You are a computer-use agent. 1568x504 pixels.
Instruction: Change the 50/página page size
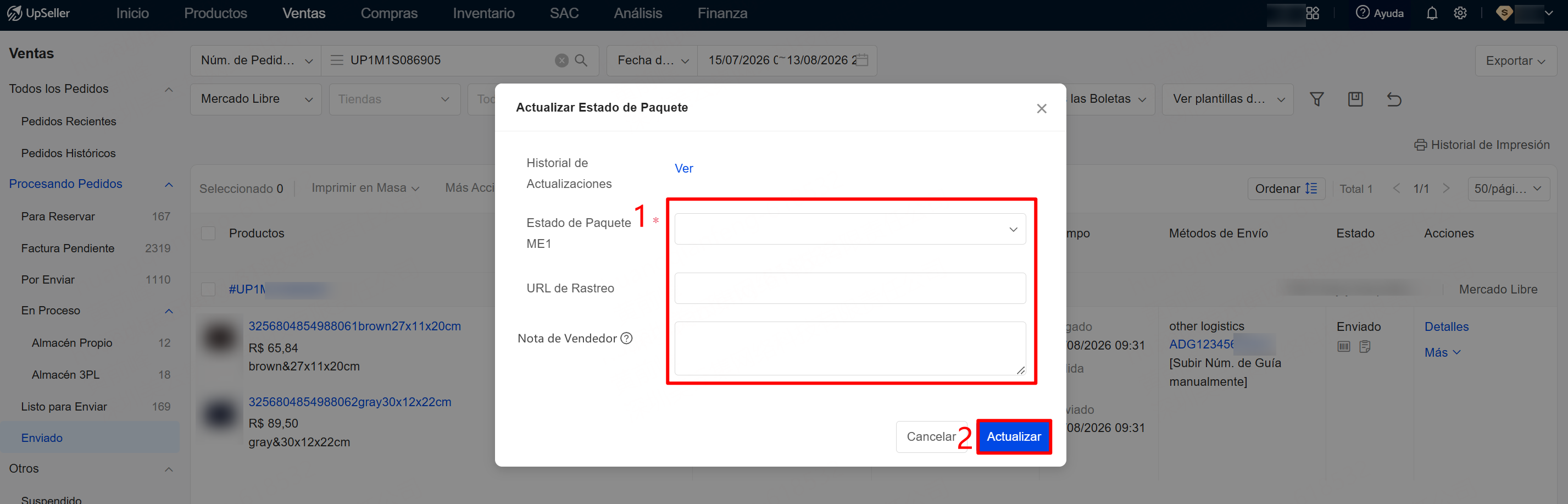tap(1508, 188)
